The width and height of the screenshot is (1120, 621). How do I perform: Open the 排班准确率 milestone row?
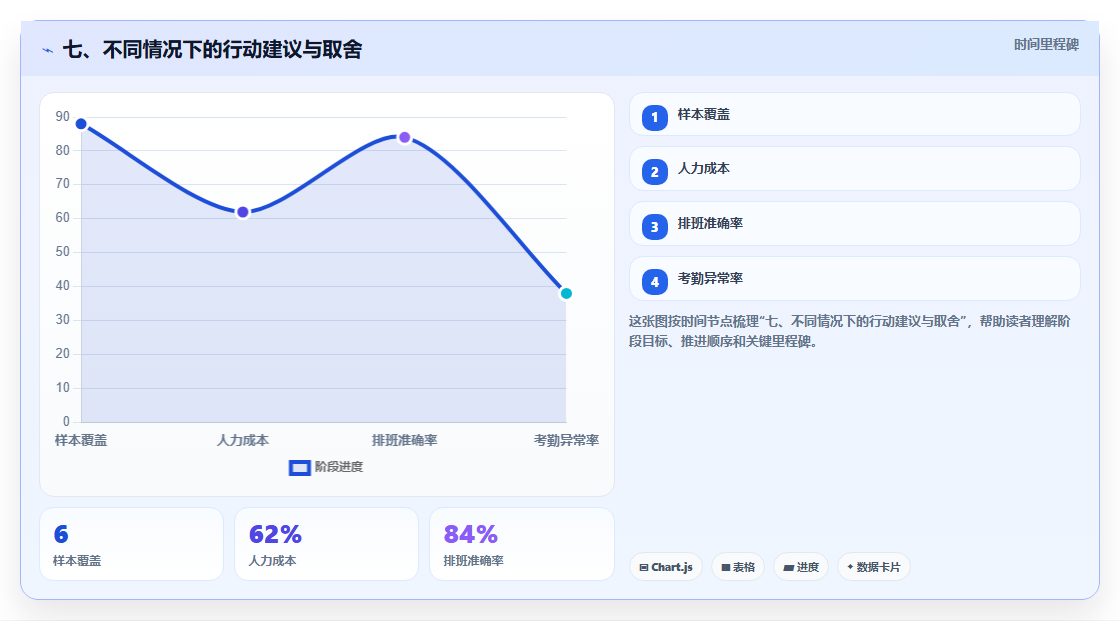coord(854,224)
